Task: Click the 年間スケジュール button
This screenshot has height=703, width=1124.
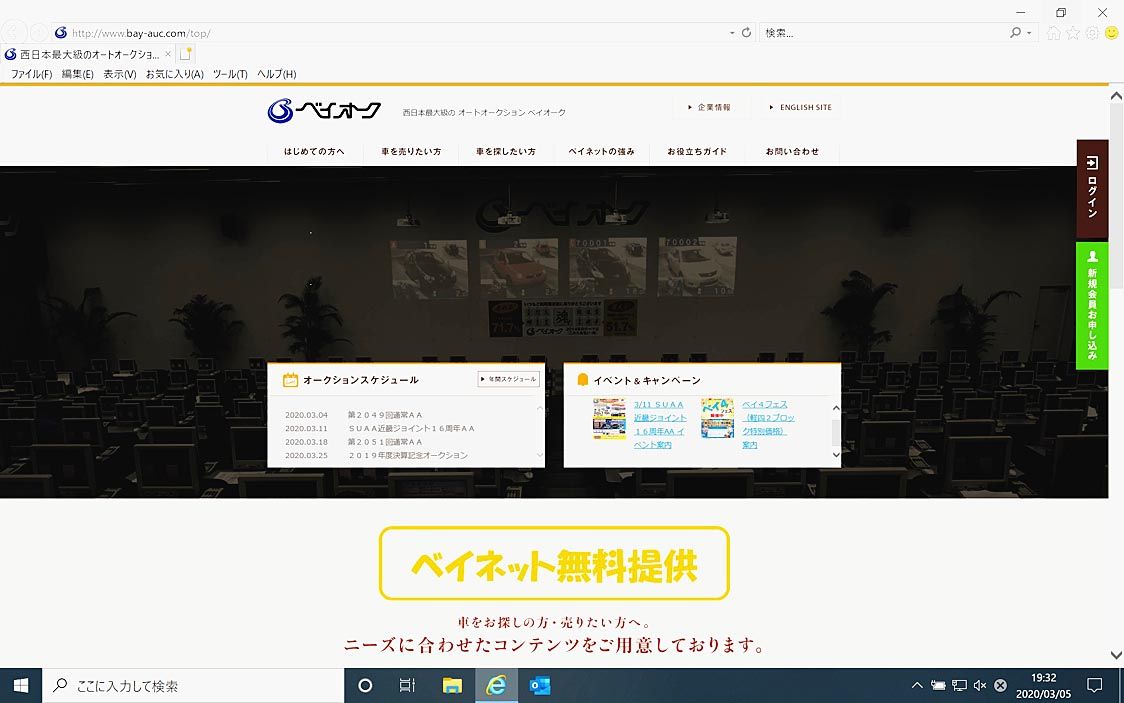Action: point(508,380)
